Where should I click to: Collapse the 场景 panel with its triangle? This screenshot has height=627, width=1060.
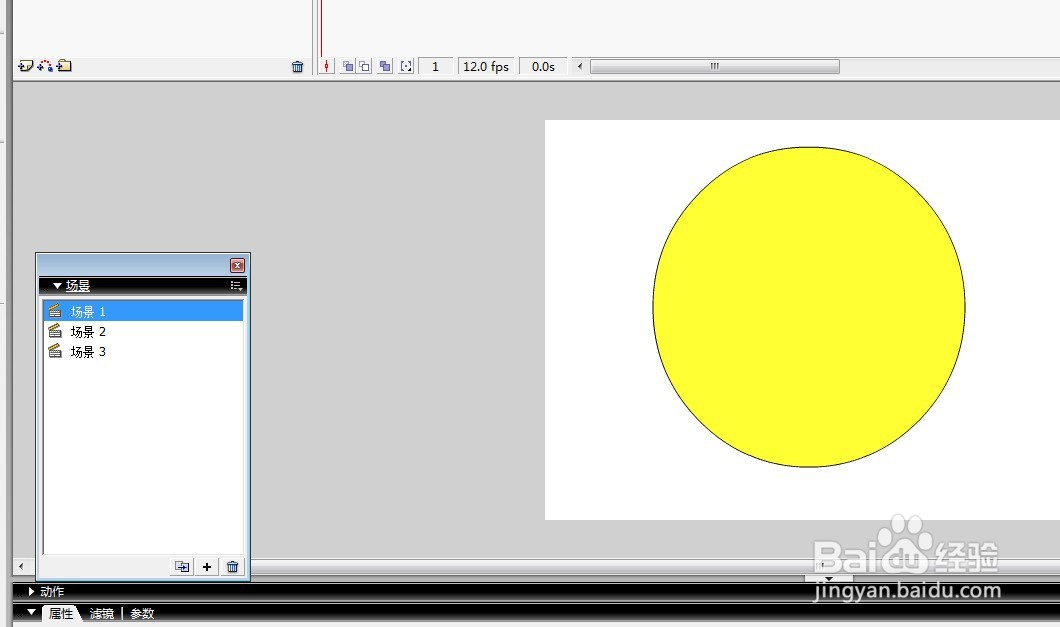tap(57, 285)
